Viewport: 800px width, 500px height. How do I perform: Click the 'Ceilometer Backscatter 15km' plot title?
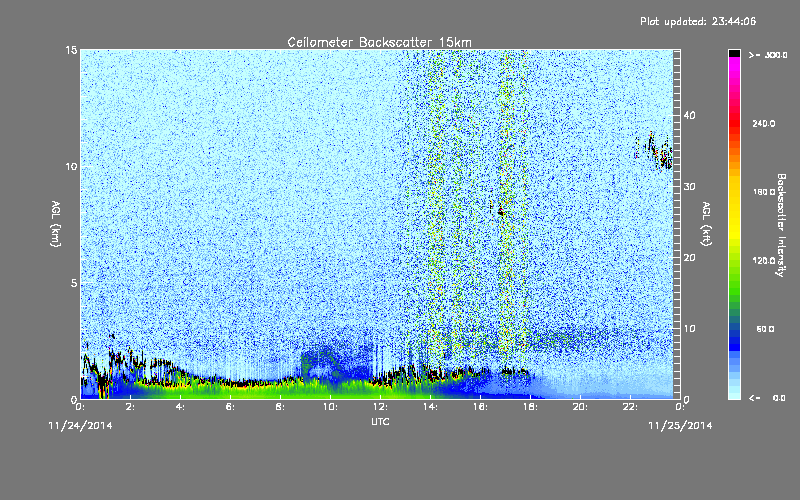click(380, 42)
